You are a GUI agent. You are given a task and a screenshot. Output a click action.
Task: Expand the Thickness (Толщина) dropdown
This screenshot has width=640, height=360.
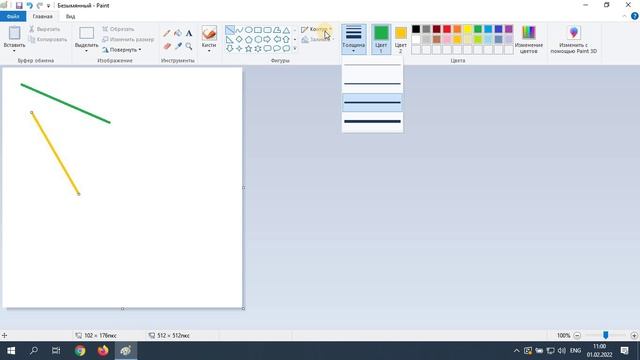(353, 39)
